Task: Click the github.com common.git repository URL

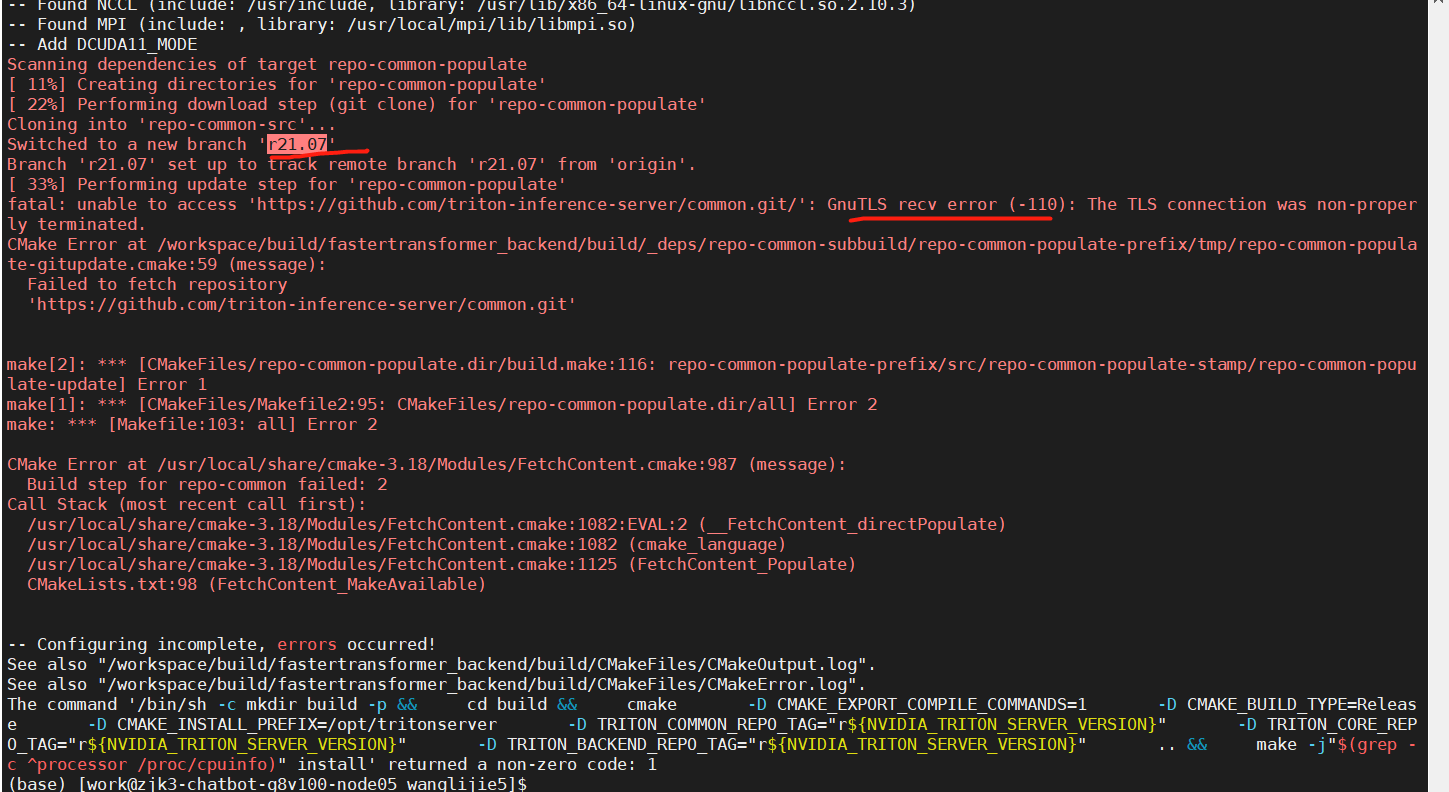Action: coord(300,304)
